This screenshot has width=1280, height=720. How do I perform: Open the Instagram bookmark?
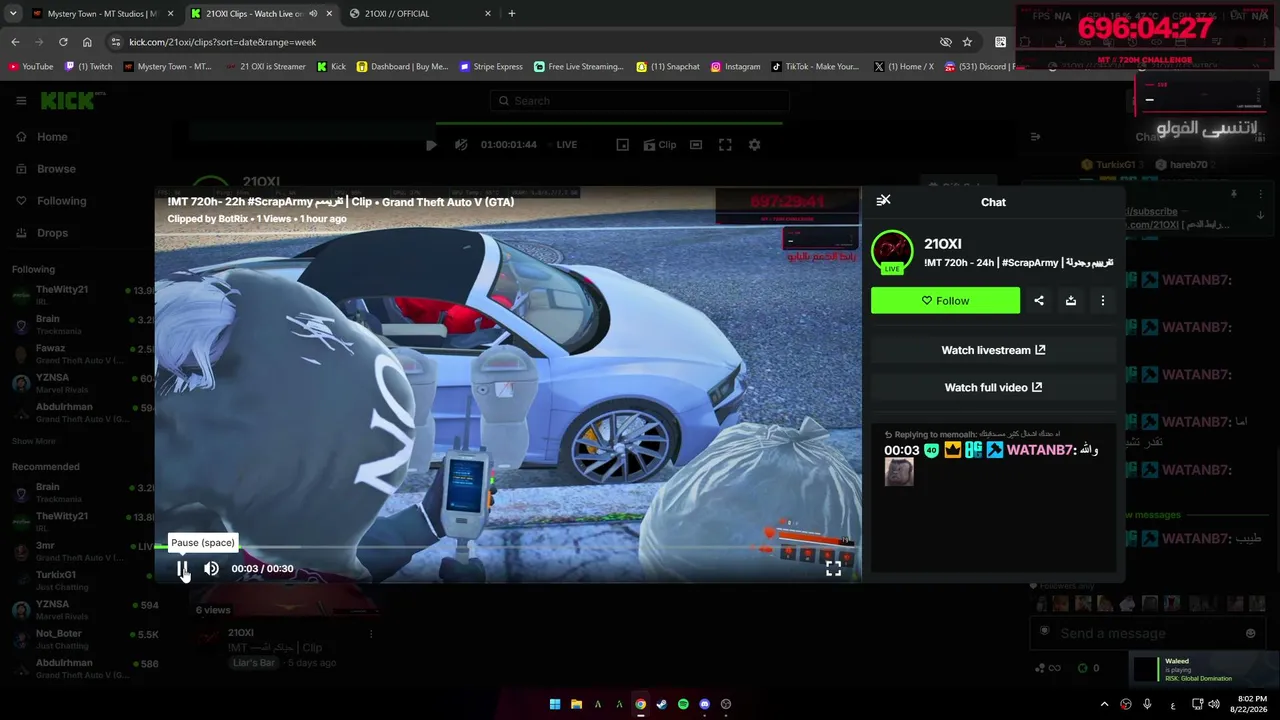pyautogui.click(x=736, y=67)
